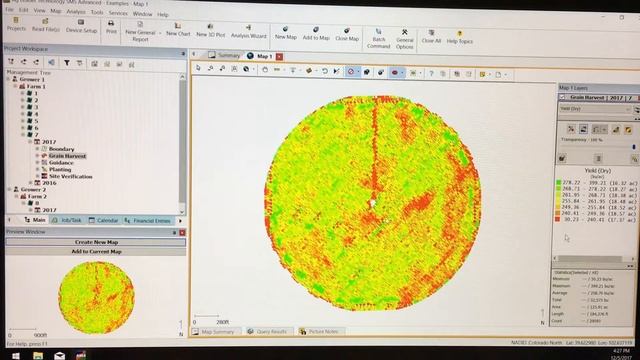Start the Analysis Wizard
The image size is (640, 360).
point(248,31)
